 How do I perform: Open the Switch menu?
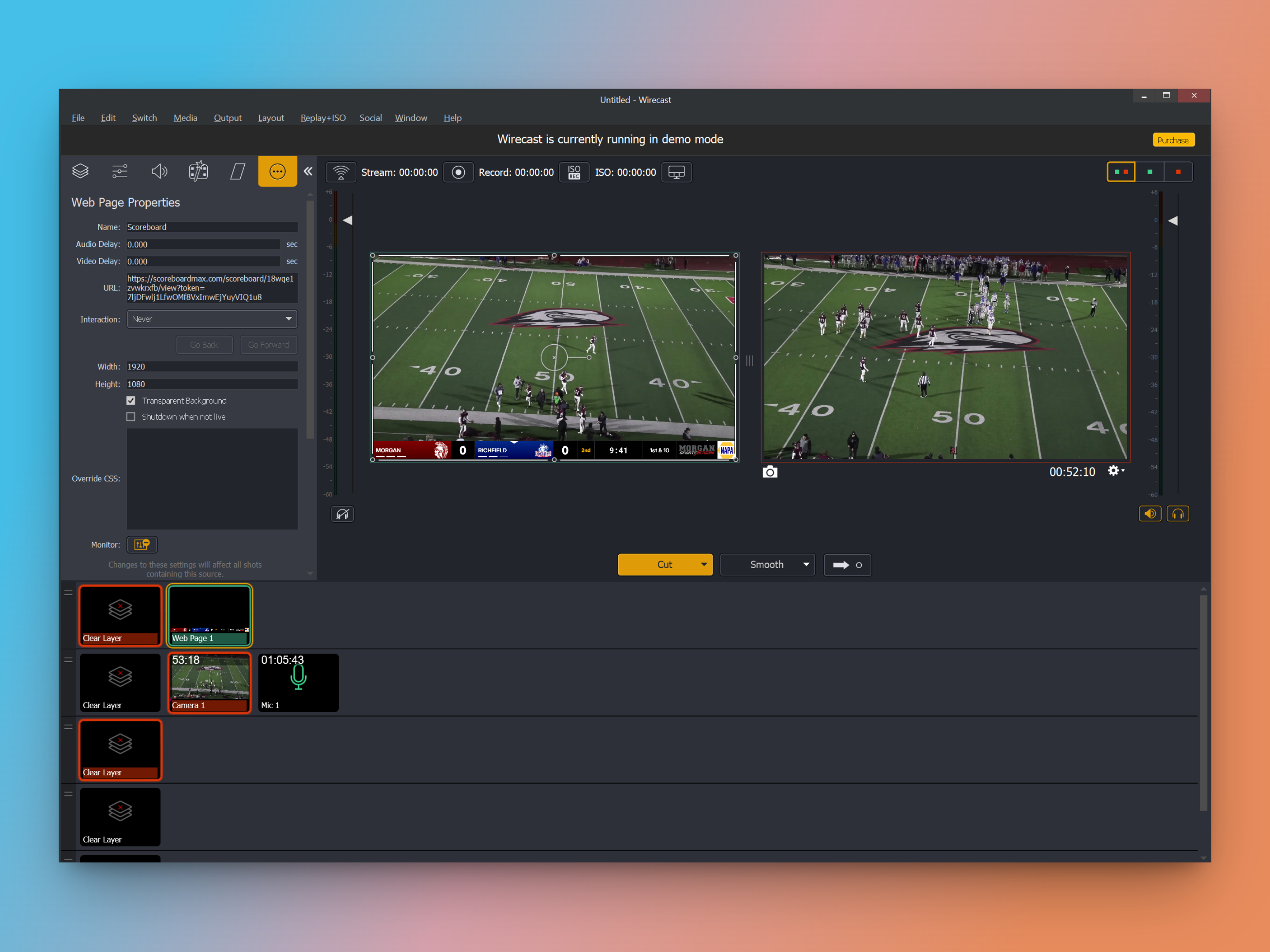pos(144,118)
